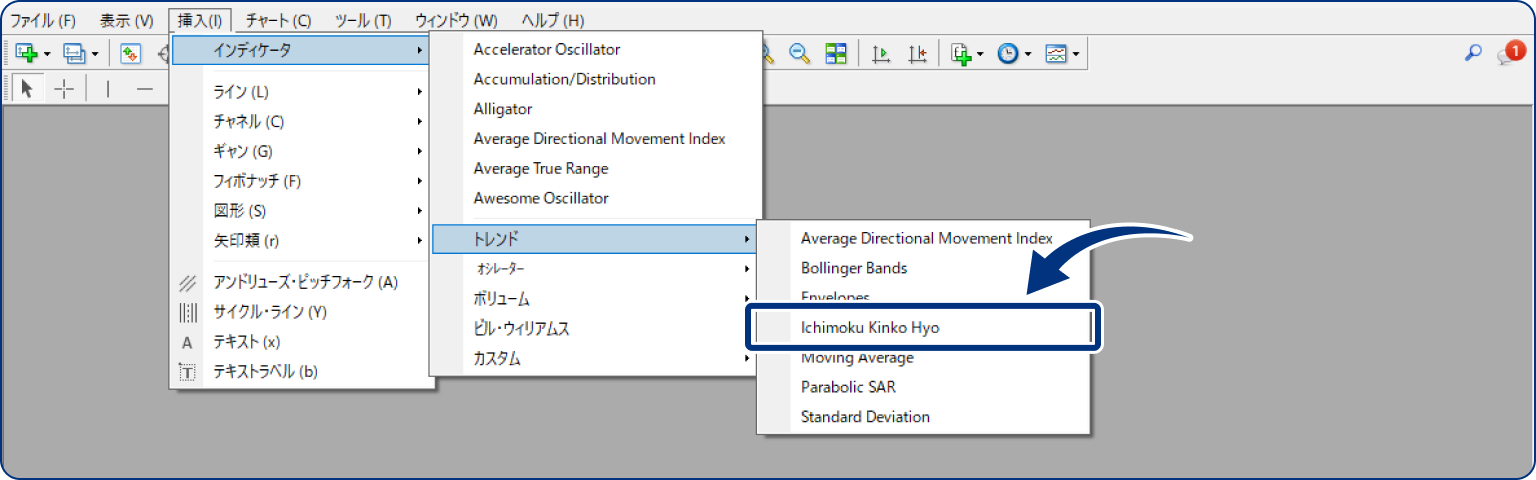1536x480 pixels.
Task: Click the Tile Windows grid icon
Action: [836, 54]
